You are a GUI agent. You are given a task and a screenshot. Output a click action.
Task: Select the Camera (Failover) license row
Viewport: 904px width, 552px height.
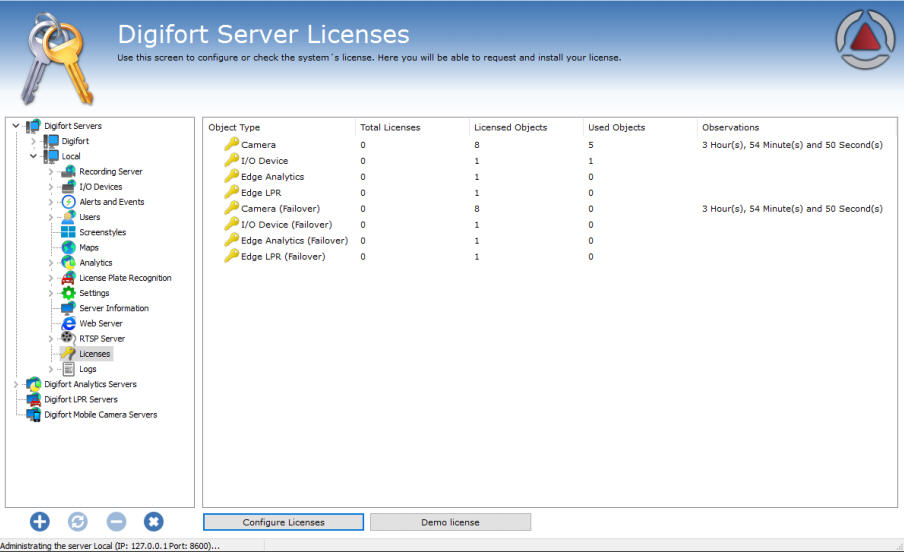pos(549,209)
